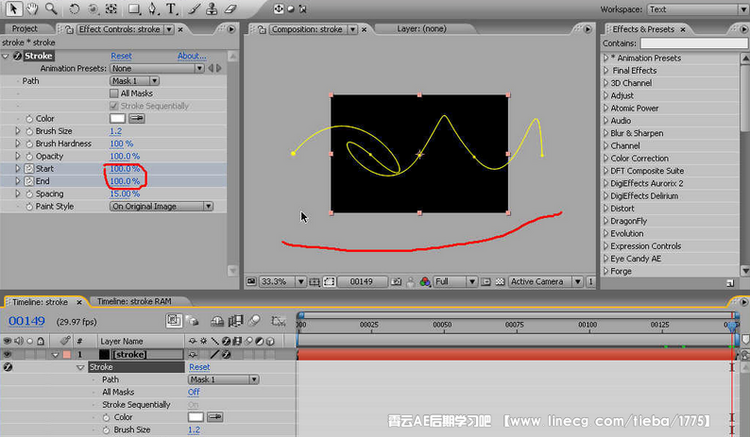The width and height of the screenshot is (750, 437).
Task: Toggle the Motion Blur timeline switch
Action: [254, 321]
